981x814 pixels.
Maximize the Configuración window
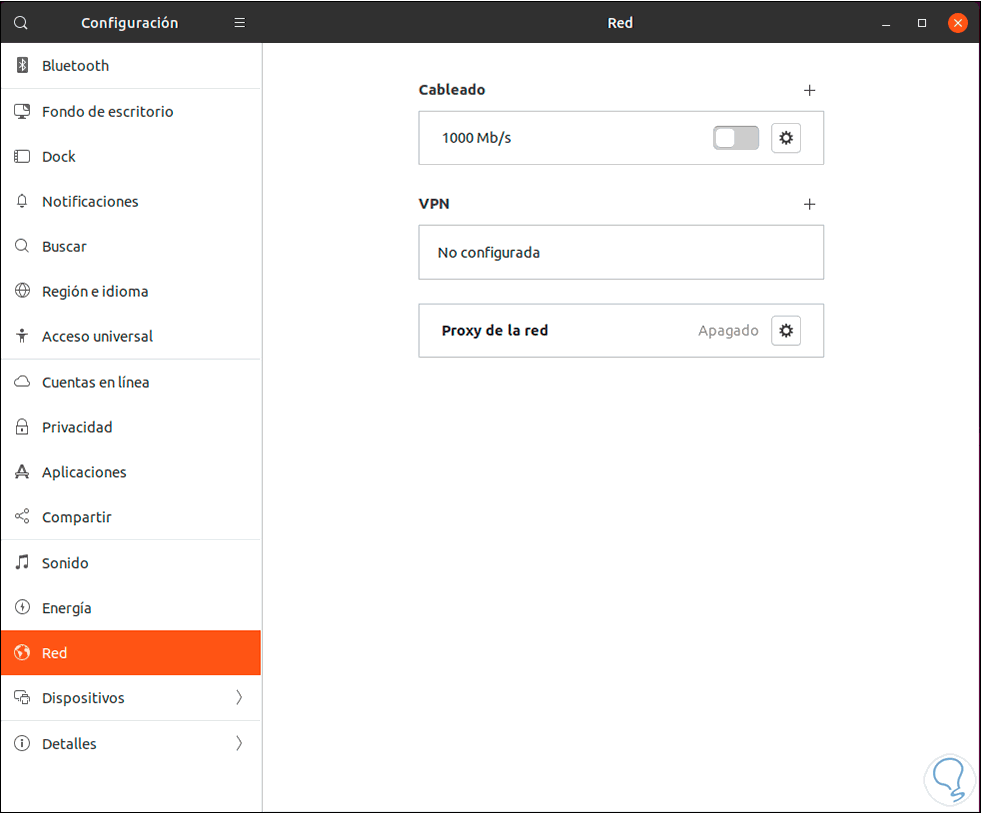point(922,22)
